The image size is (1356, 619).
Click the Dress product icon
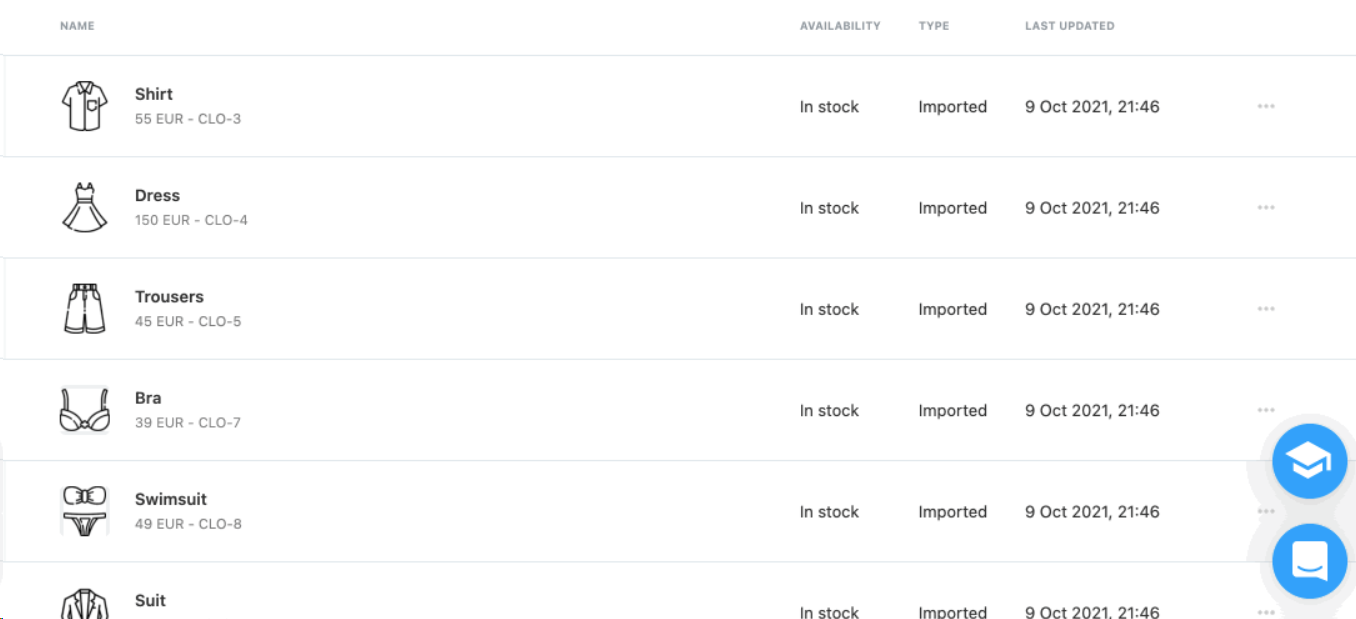(84, 208)
